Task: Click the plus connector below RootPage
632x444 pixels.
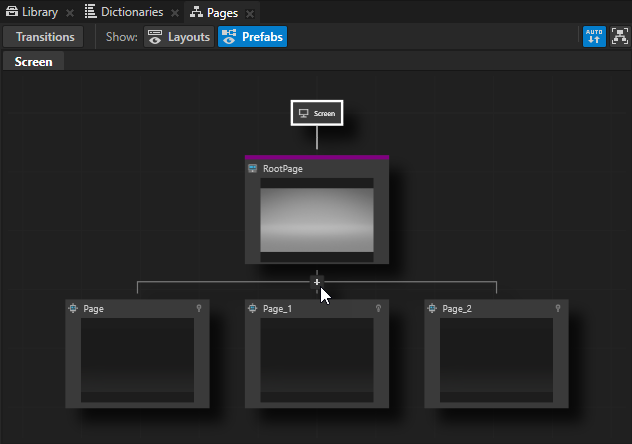Action: 317,282
